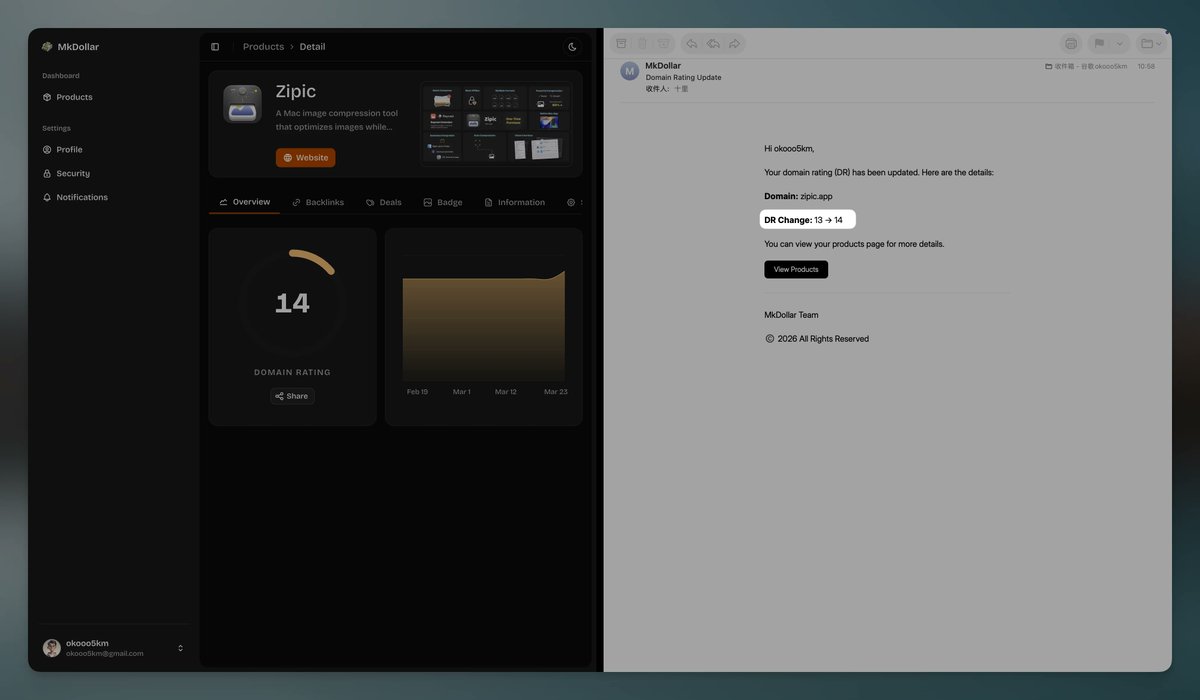This screenshot has height=700, width=1200.
Task: Open the Zipic product preview thumbnail
Action: coord(497,123)
